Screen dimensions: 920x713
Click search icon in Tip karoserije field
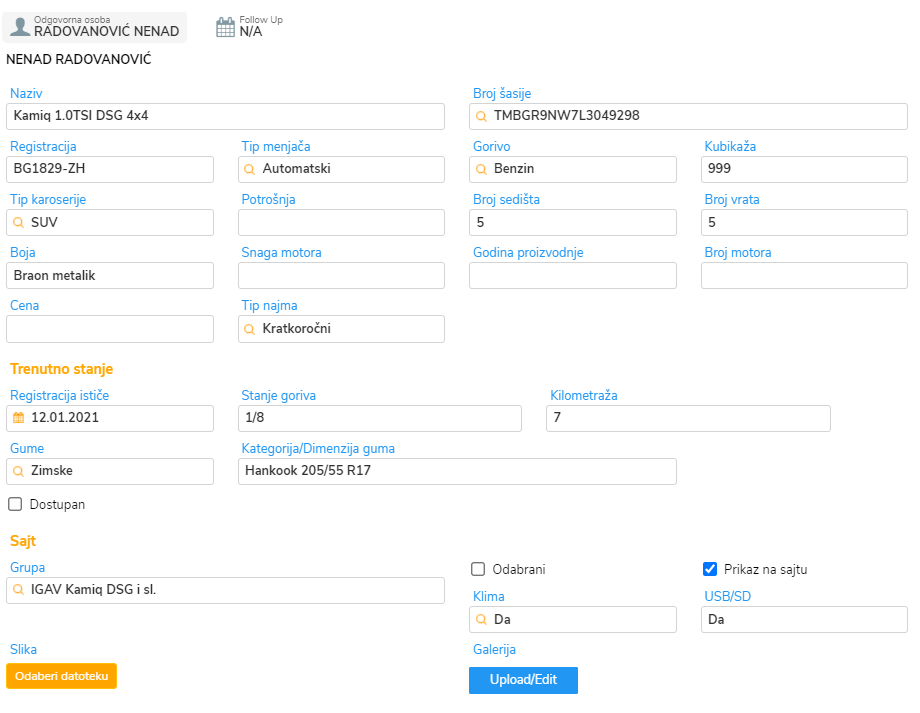point(18,223)
